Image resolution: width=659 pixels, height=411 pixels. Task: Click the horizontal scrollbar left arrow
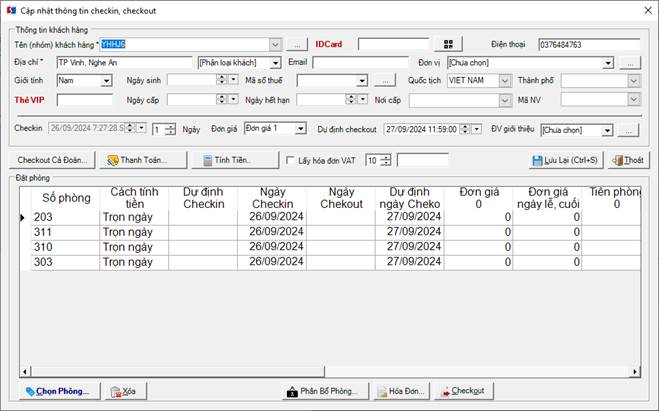click(x=25, y=371)
